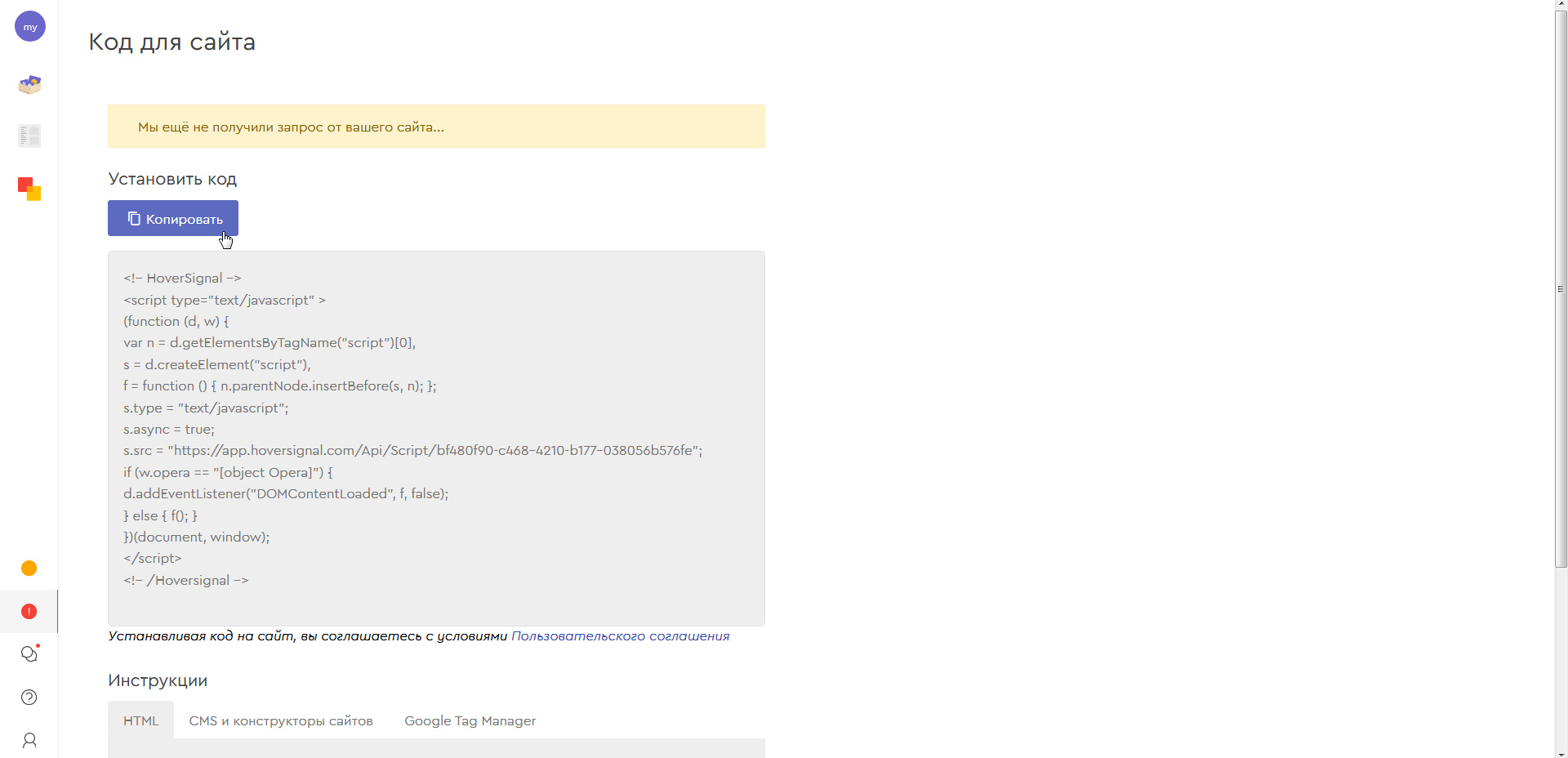Open the box icon in sidebar
The height and width of the screenshot is (758, 1568).
click(x=29, y=84)
